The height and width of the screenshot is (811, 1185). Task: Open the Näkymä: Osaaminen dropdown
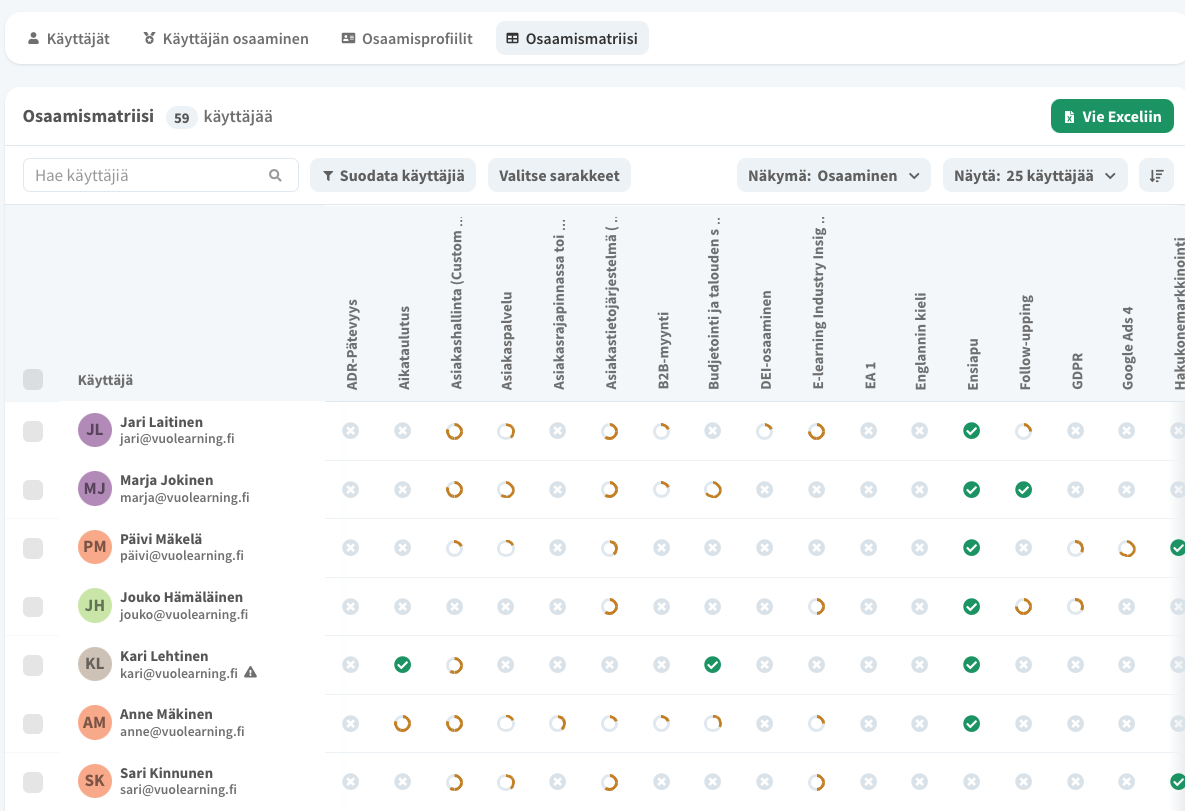(x=833, y=175)
